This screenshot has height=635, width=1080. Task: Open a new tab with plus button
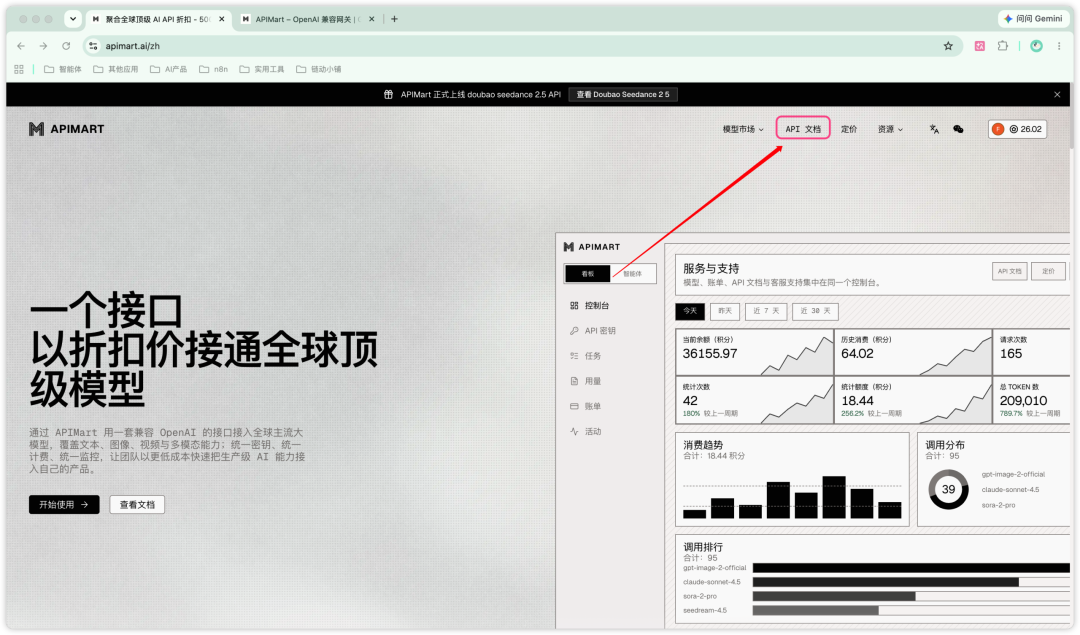pos(394,19)
